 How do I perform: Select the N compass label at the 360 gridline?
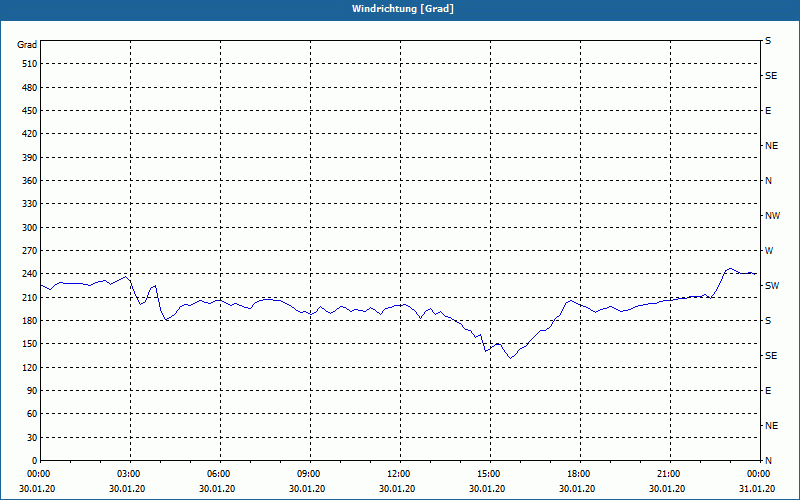pos(768,181)
